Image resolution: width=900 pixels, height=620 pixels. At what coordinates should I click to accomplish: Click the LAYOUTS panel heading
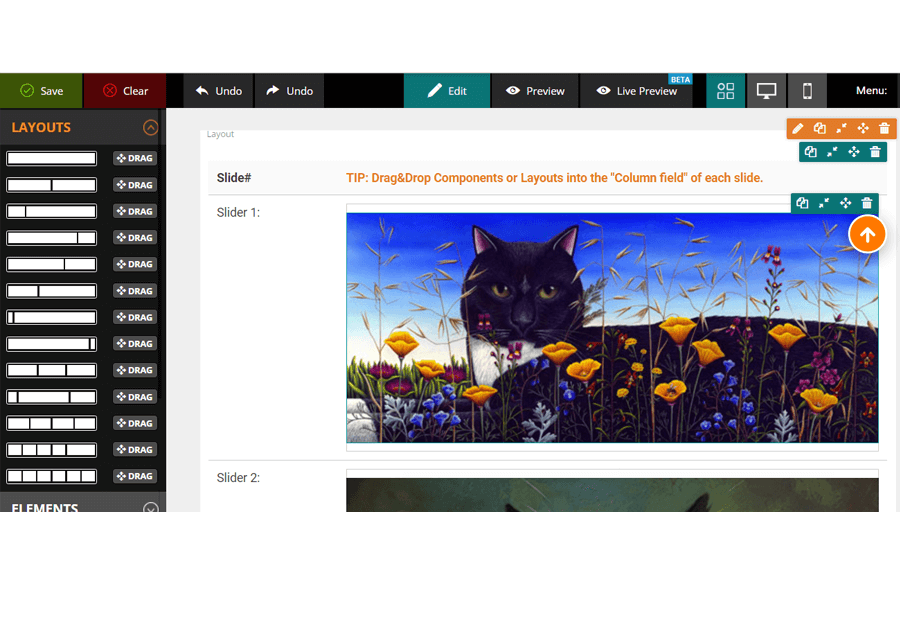pos(41,127)
